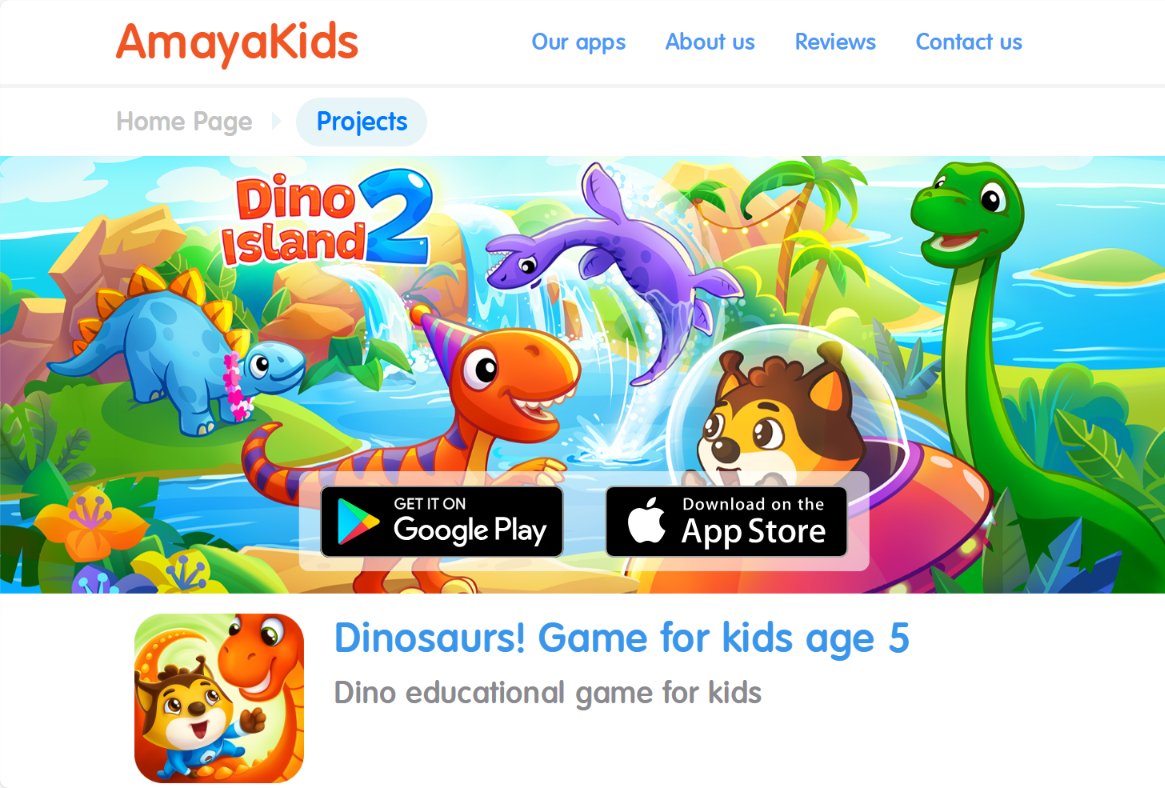This screenshot has height=788, width=1165.
Task: Open the Get it on Google Play badge
Action: (x=441, y=521)
